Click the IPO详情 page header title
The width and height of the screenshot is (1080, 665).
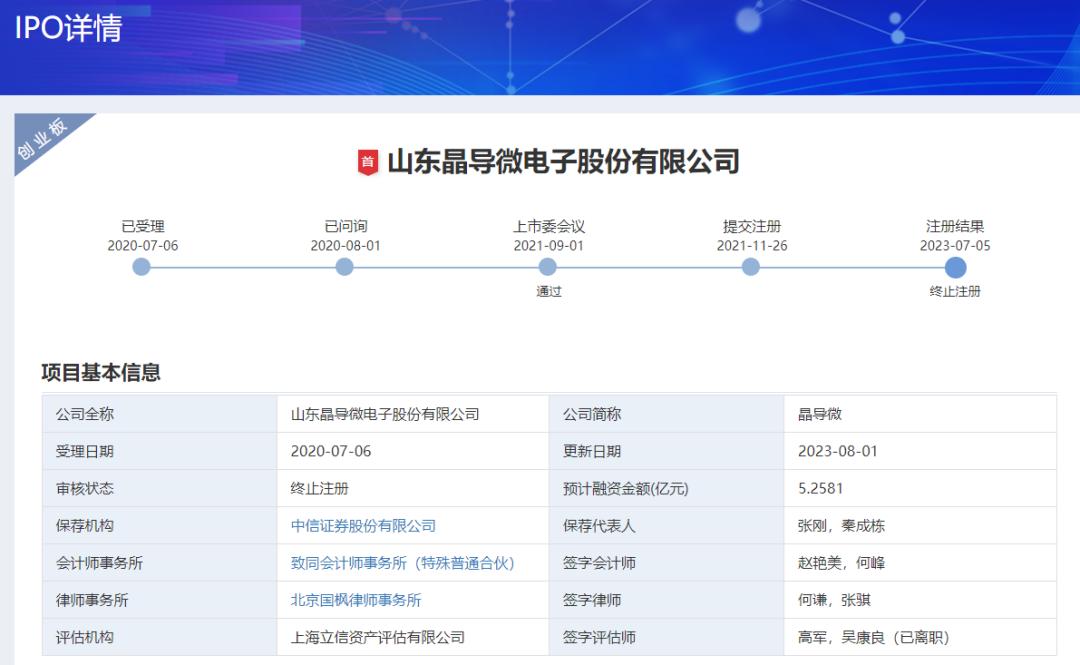point(68,28)
